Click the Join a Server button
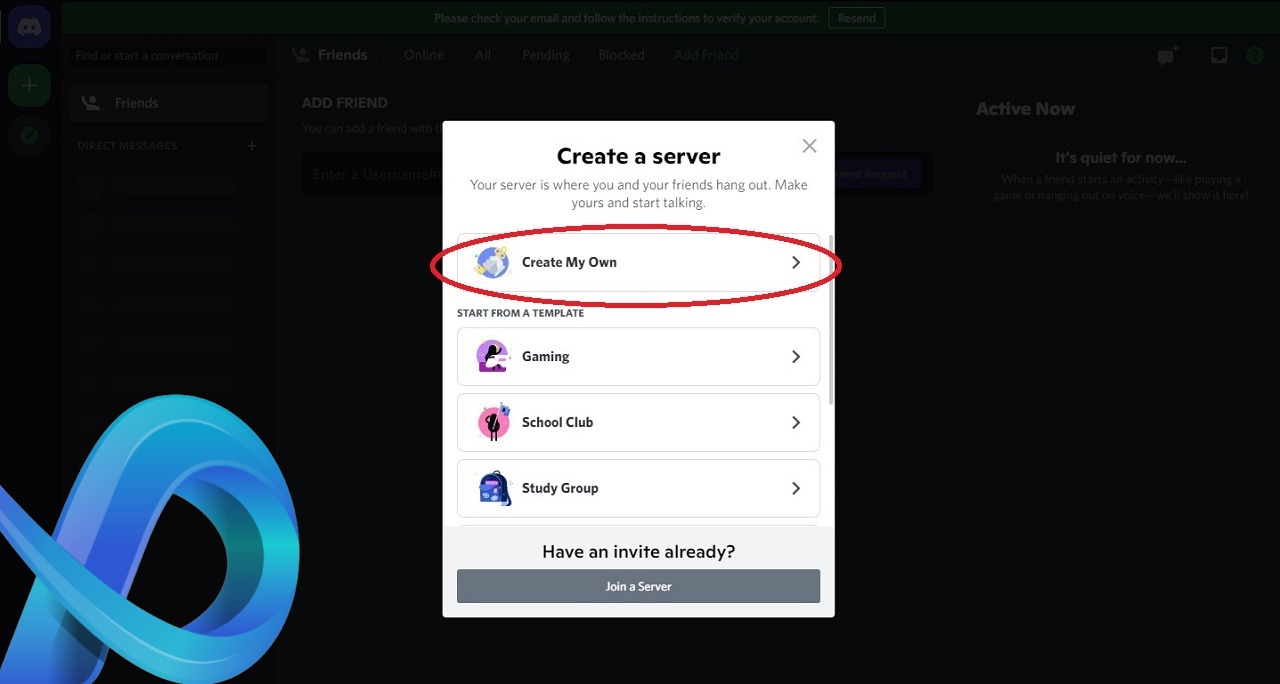1280x684 pixels. (x=638, y=586)
